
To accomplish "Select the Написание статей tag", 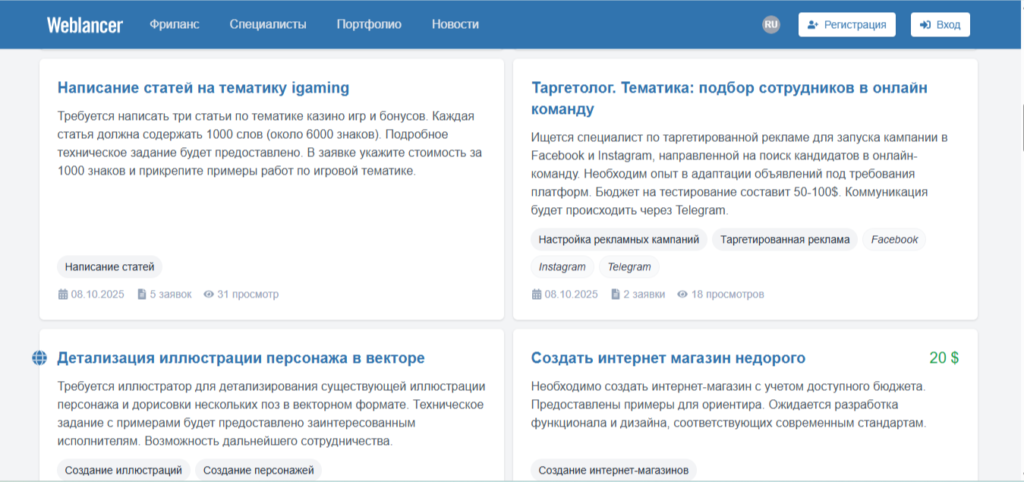I will [x=110, y=266].
